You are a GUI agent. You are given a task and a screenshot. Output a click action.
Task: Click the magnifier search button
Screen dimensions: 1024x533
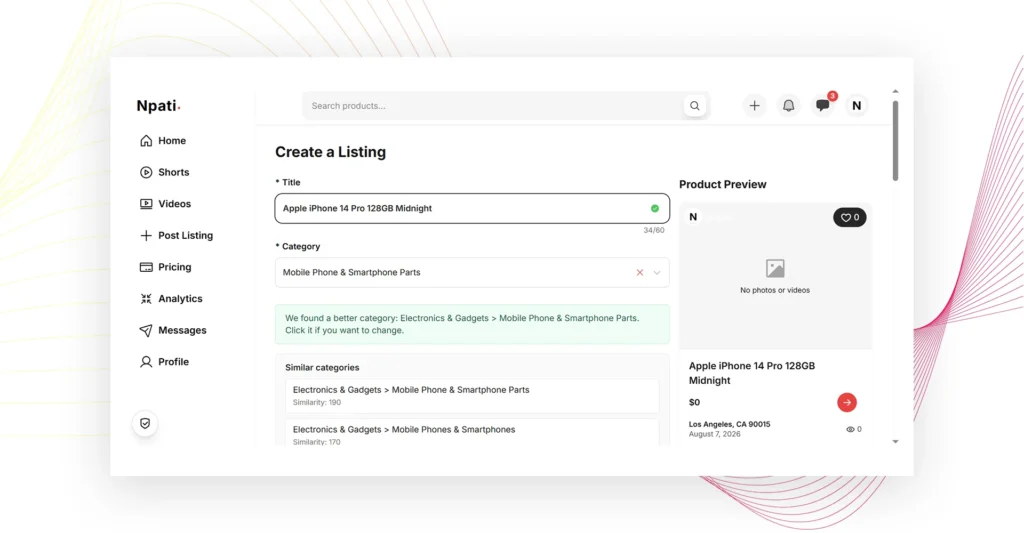pos(695,106)
